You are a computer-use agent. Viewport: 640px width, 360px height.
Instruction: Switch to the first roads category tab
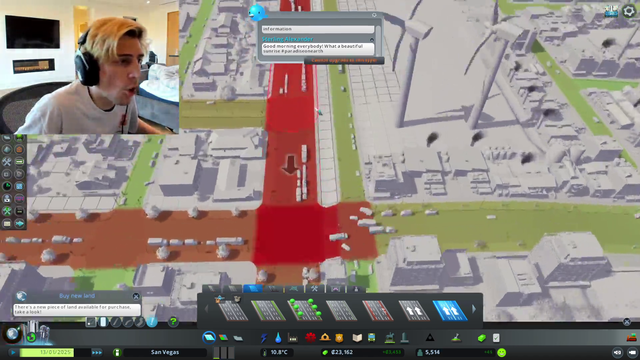tap(212, 289)
